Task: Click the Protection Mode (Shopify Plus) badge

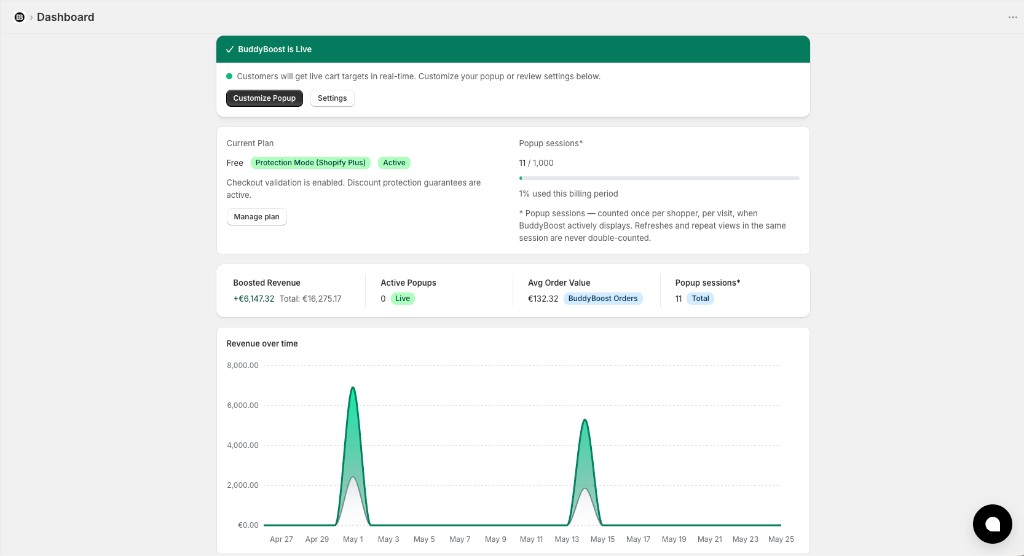Action: 310,163
